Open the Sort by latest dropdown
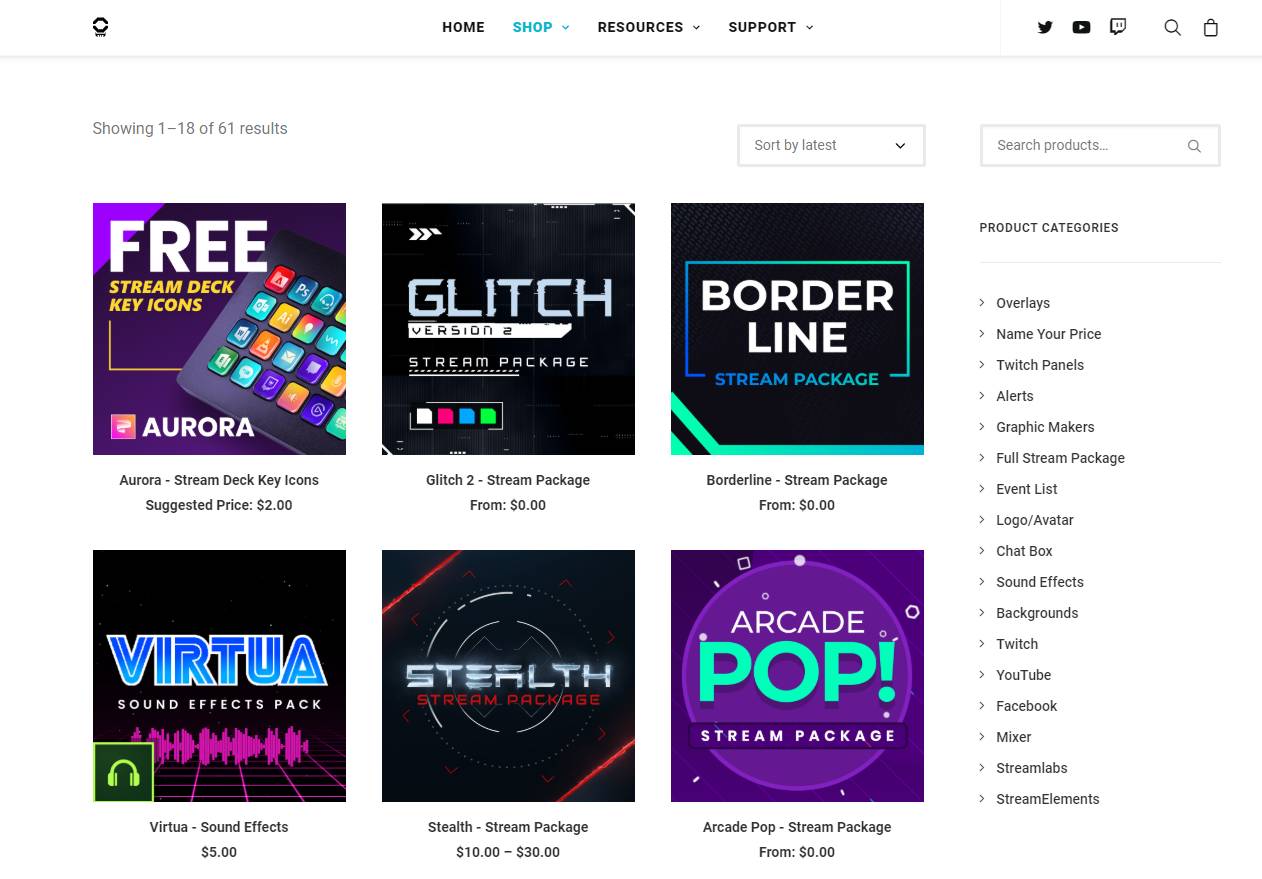The height and width of the screenshot is (879, 1262). (x=831, y=145)
